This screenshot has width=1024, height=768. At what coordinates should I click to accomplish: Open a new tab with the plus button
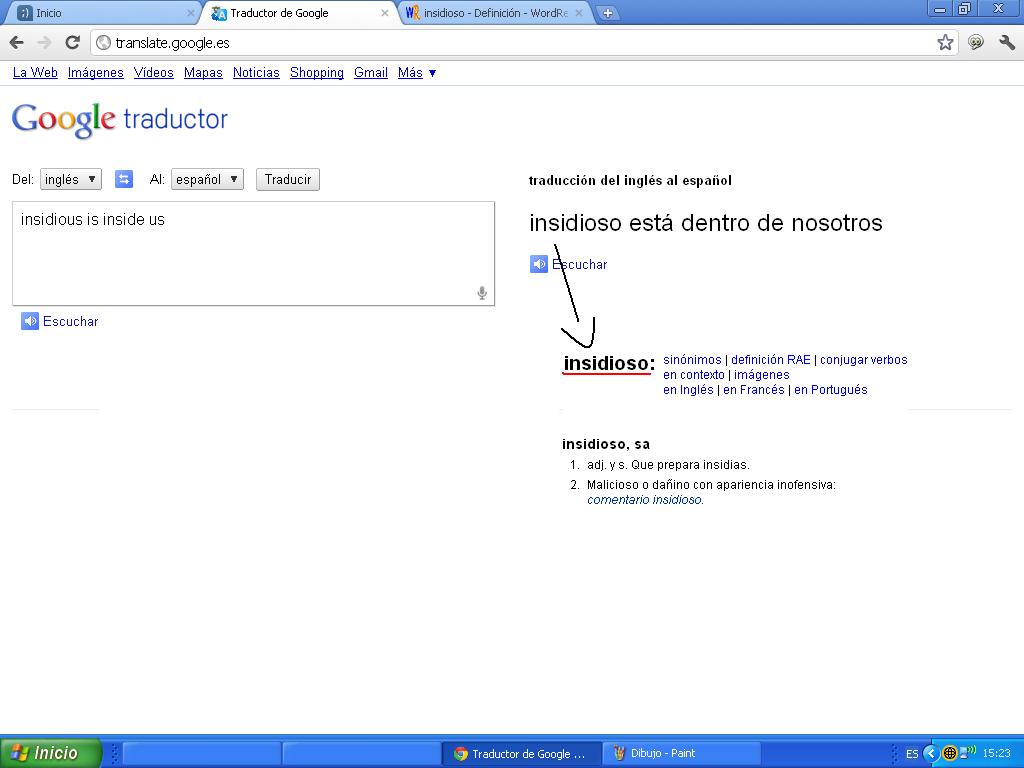pos(607,13)
